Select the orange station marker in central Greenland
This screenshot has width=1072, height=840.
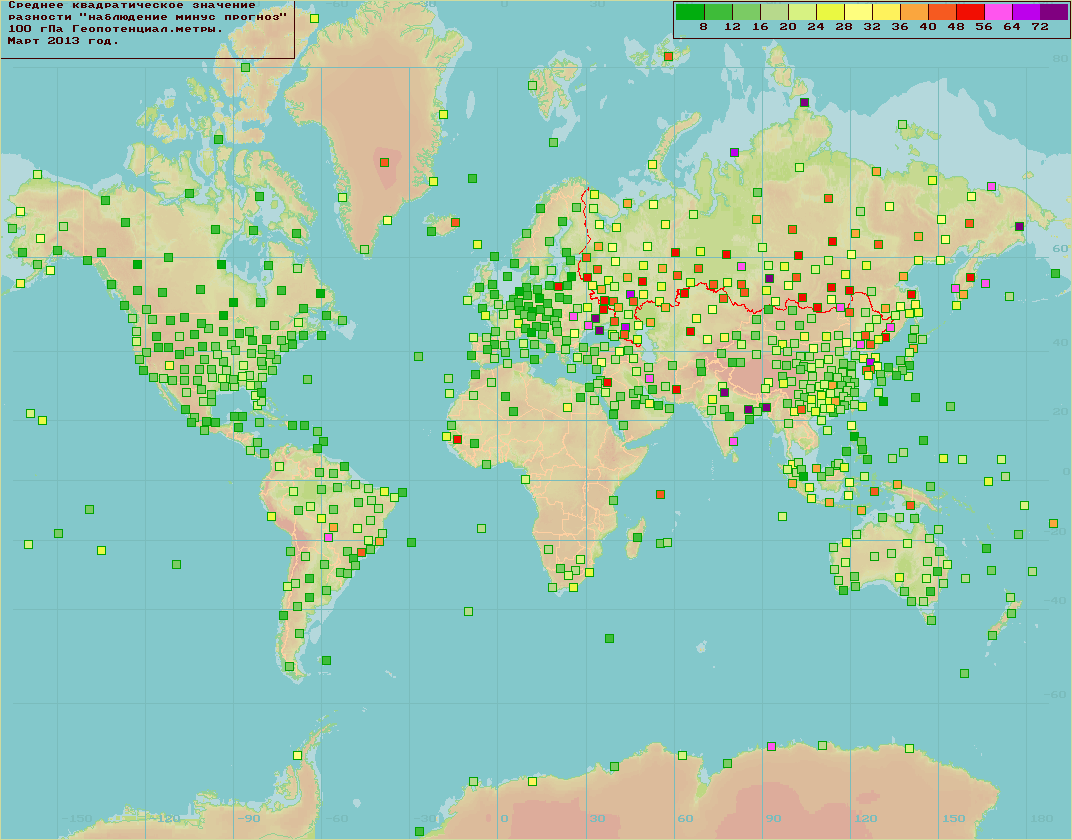pos(384,163)
